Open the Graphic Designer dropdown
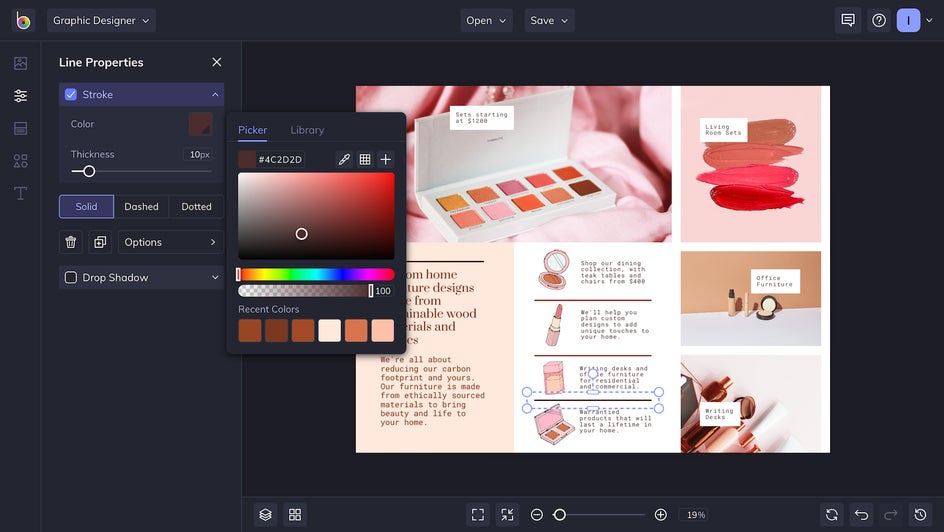 (101, 20)
